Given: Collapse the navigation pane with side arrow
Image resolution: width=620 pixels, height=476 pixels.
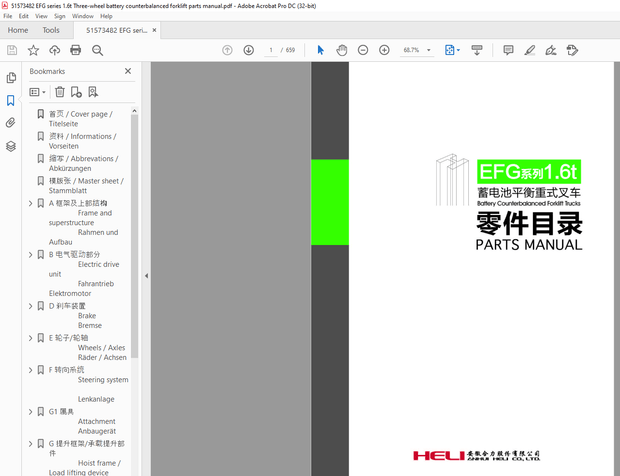Looking at the screenshot, I should pyautogui.click(x=146, y=276).
